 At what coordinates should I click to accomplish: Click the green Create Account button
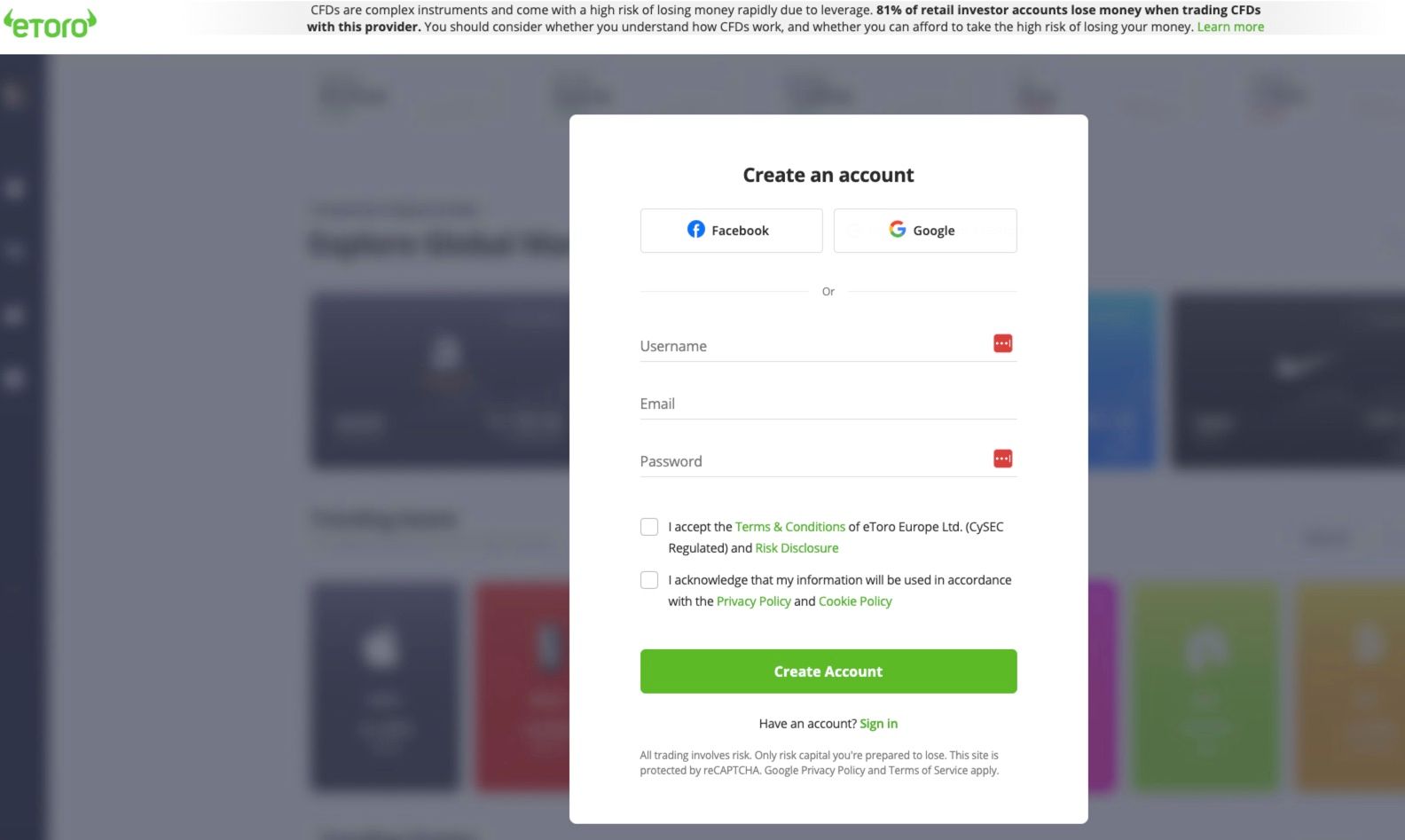tap(828, 671)
